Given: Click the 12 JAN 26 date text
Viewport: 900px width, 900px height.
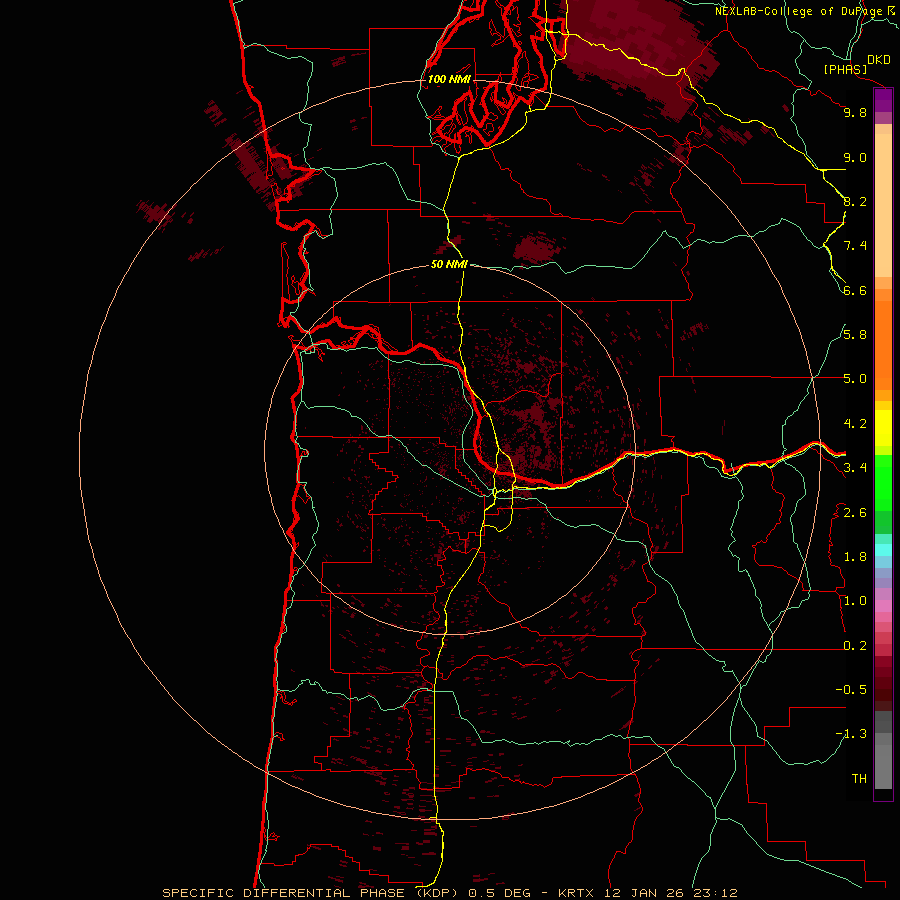Looking at the screenshot, I should [x=643, y=893].
